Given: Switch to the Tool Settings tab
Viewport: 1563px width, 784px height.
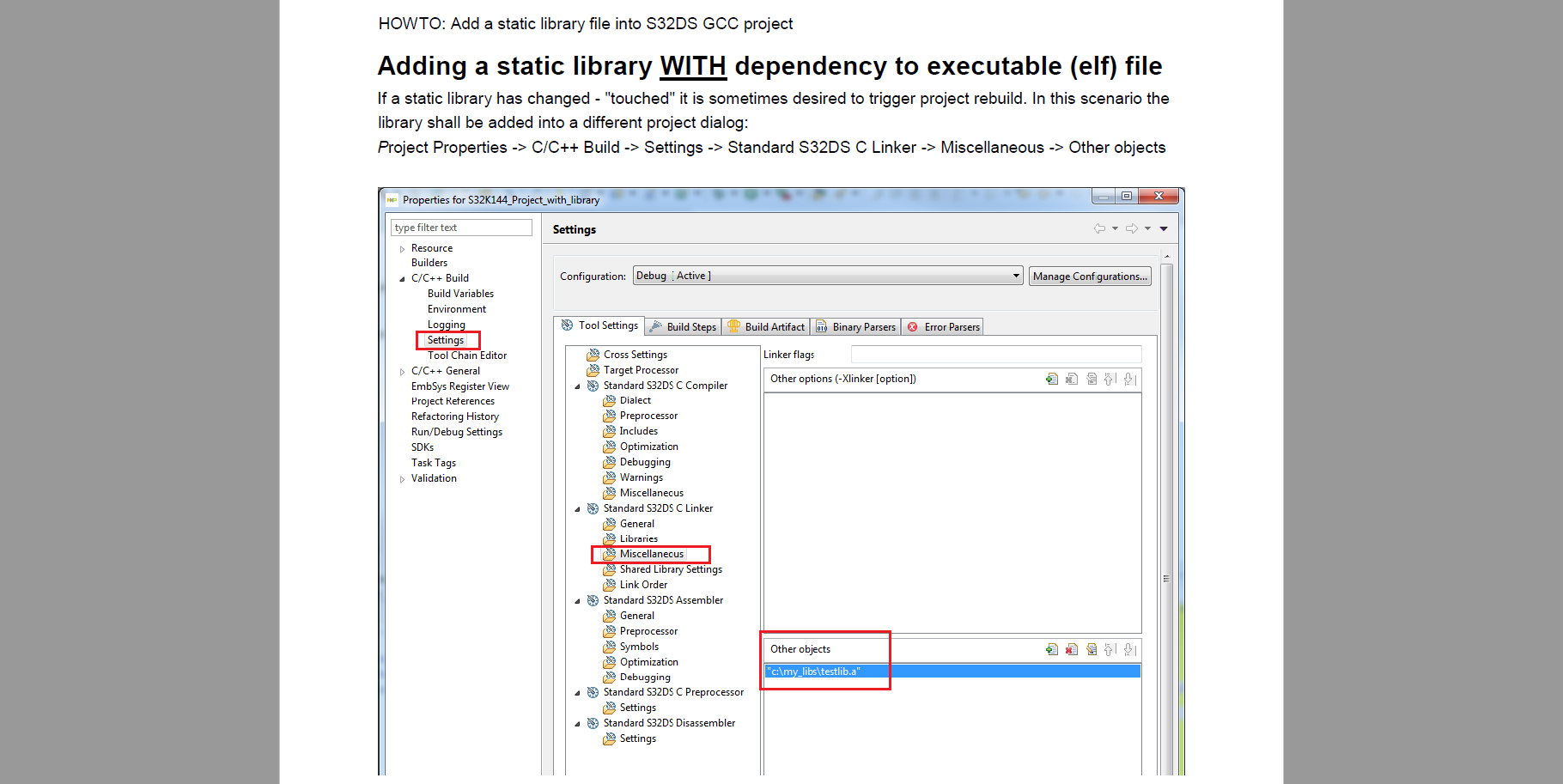Looking at the screenshot, I should [x=599, y=325].
